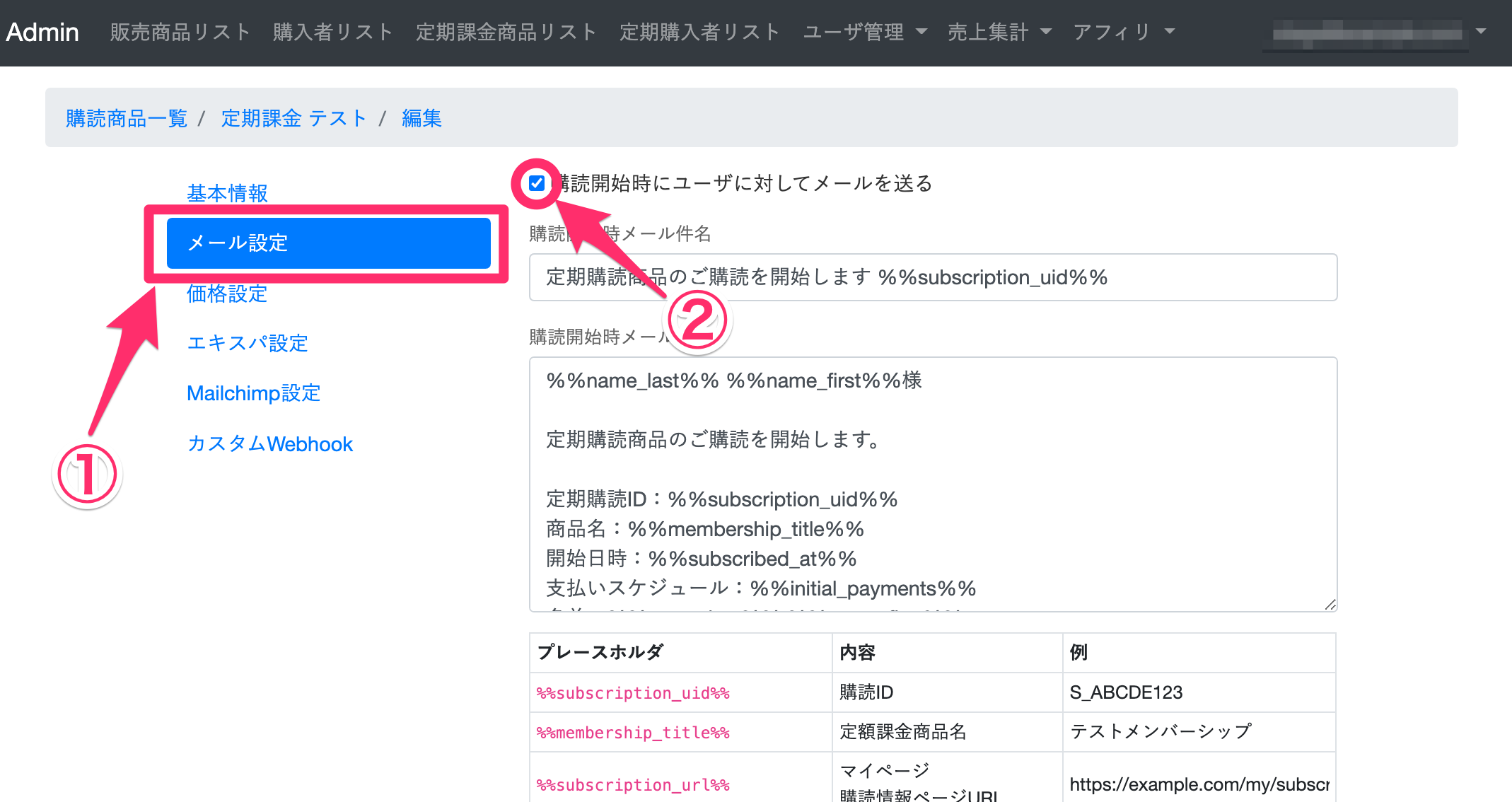Expand the 売上集計 dropdown menu
1512x802 pixels.
[999, 32]
